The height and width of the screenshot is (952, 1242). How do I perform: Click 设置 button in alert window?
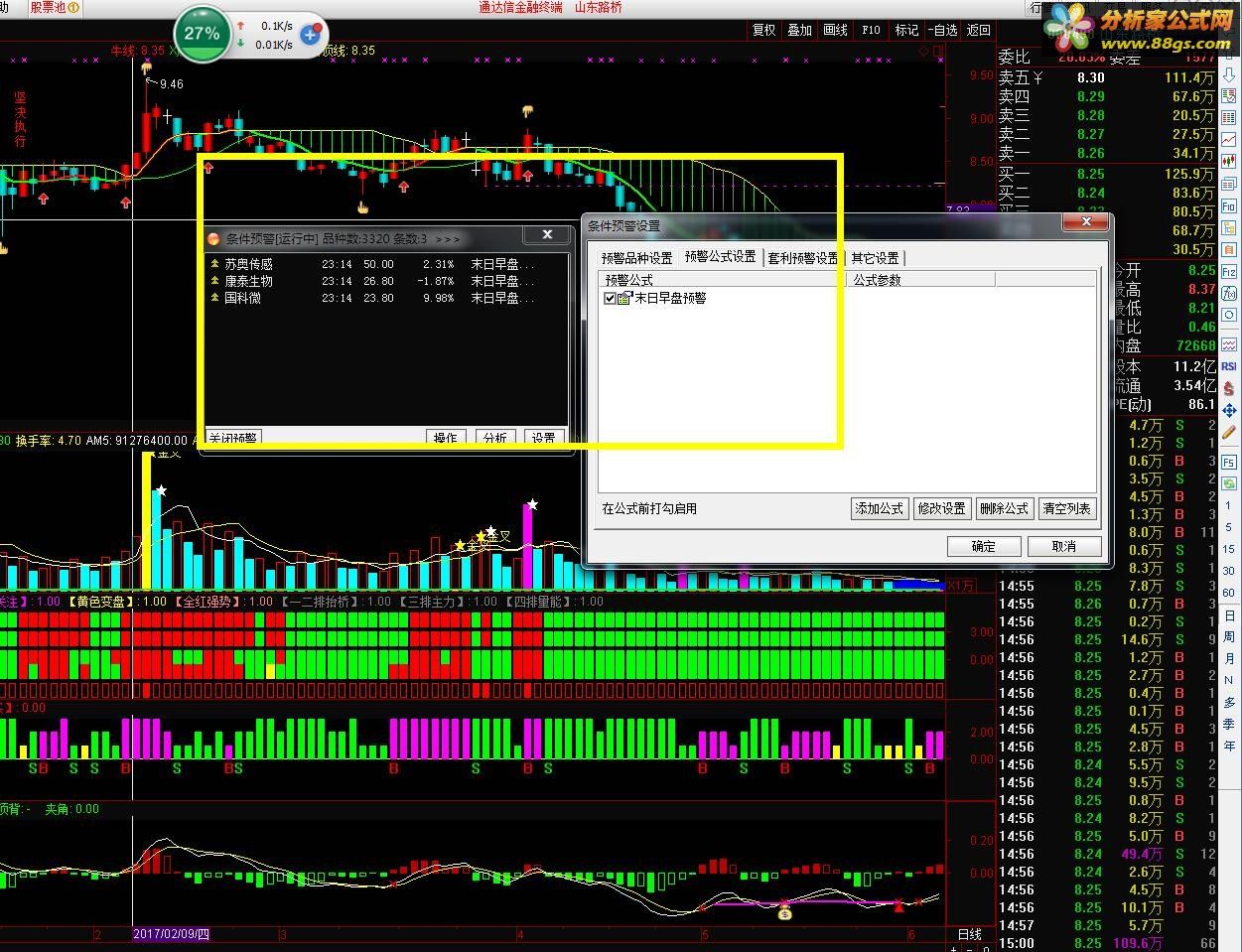tap(543, 438)
